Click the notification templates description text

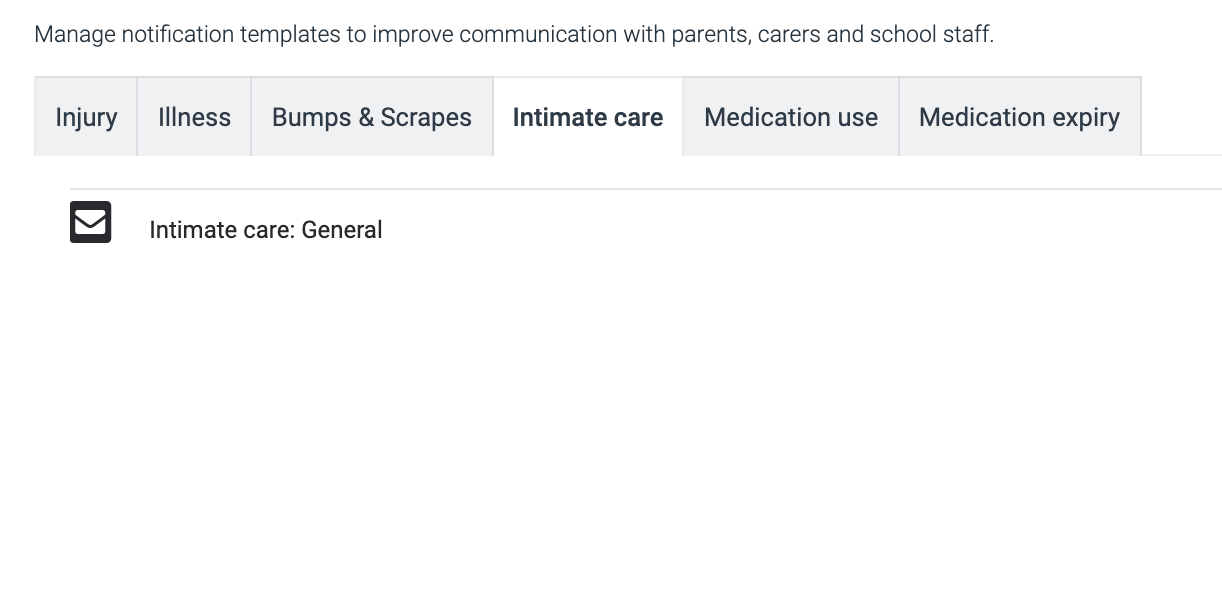[x=514, y=35]
